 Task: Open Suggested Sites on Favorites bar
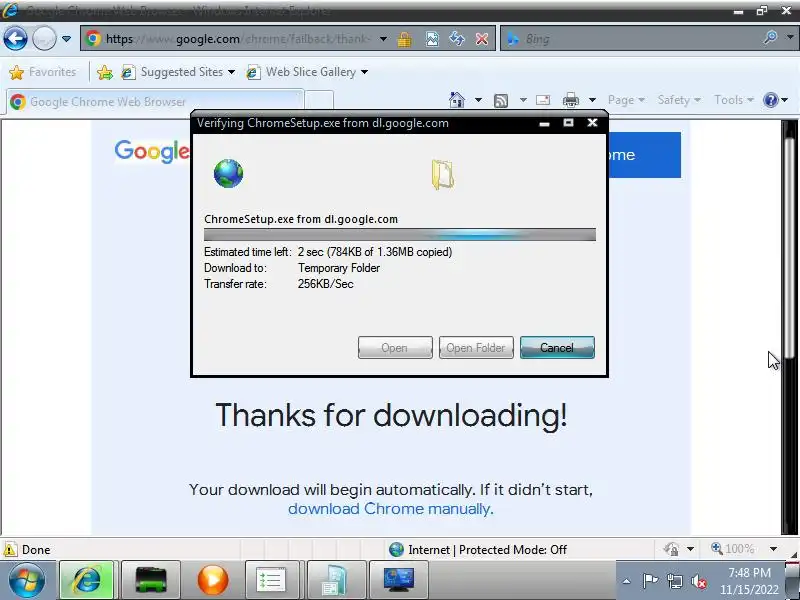coord(179,72)
